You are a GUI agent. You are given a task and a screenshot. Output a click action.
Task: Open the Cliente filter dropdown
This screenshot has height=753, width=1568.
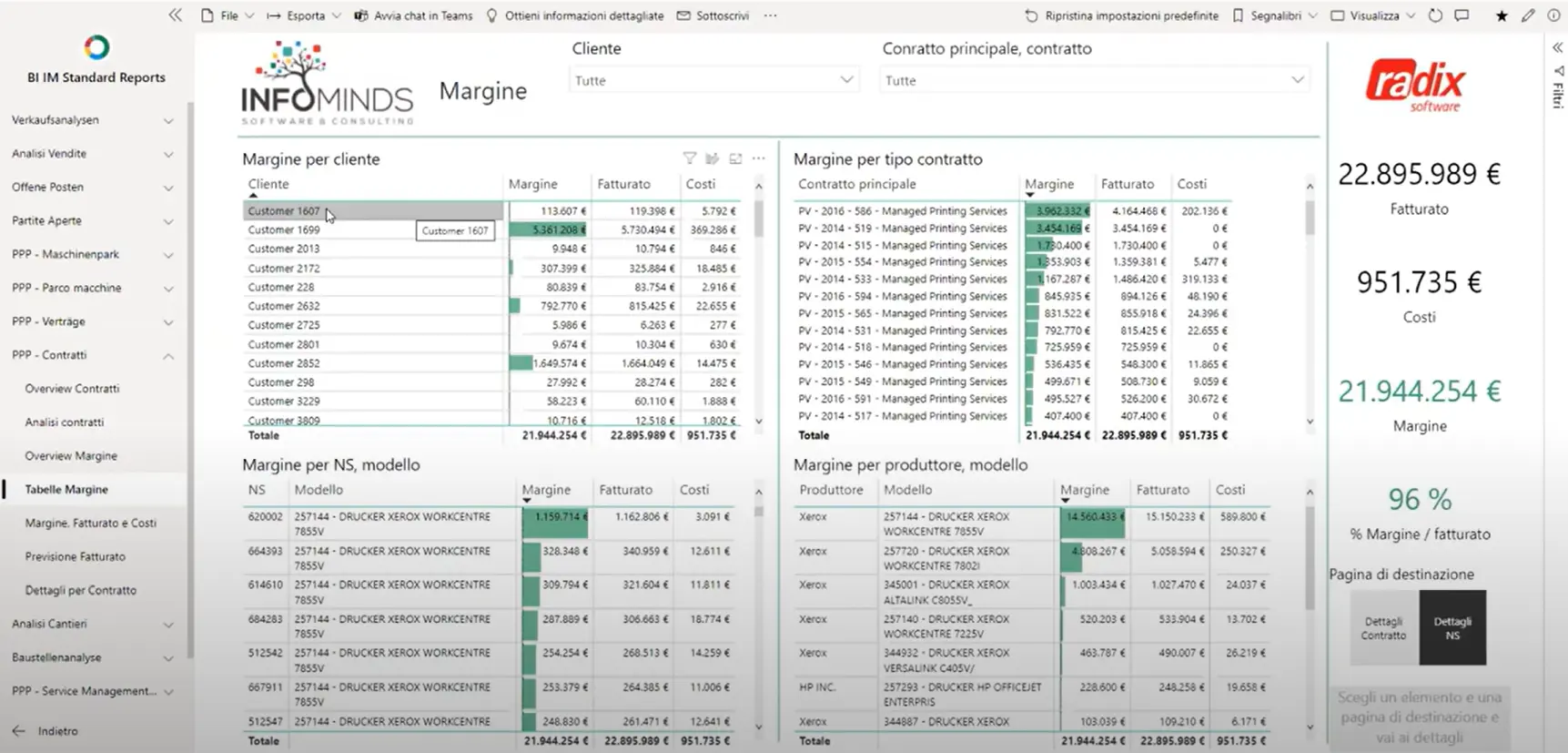pos(714,80)
